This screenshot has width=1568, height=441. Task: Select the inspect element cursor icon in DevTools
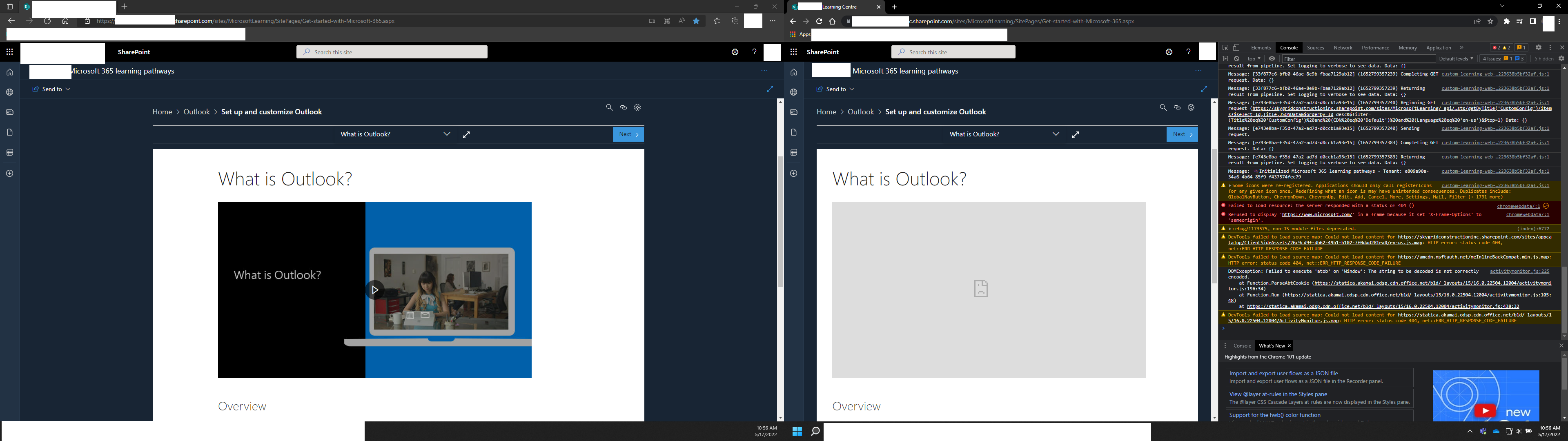[1225, 47]
